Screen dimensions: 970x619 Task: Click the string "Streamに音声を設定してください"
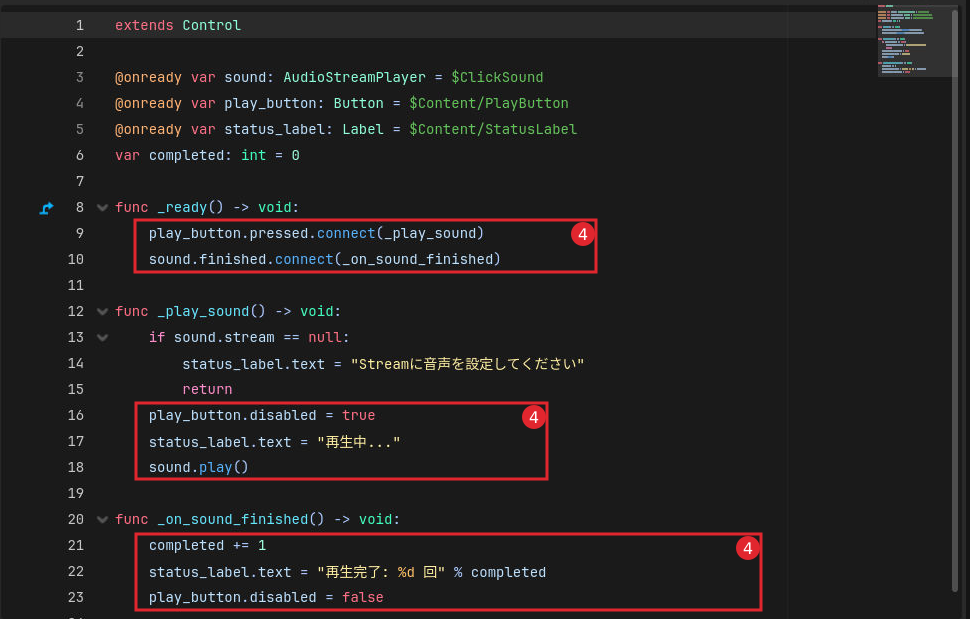pos(467,364)
